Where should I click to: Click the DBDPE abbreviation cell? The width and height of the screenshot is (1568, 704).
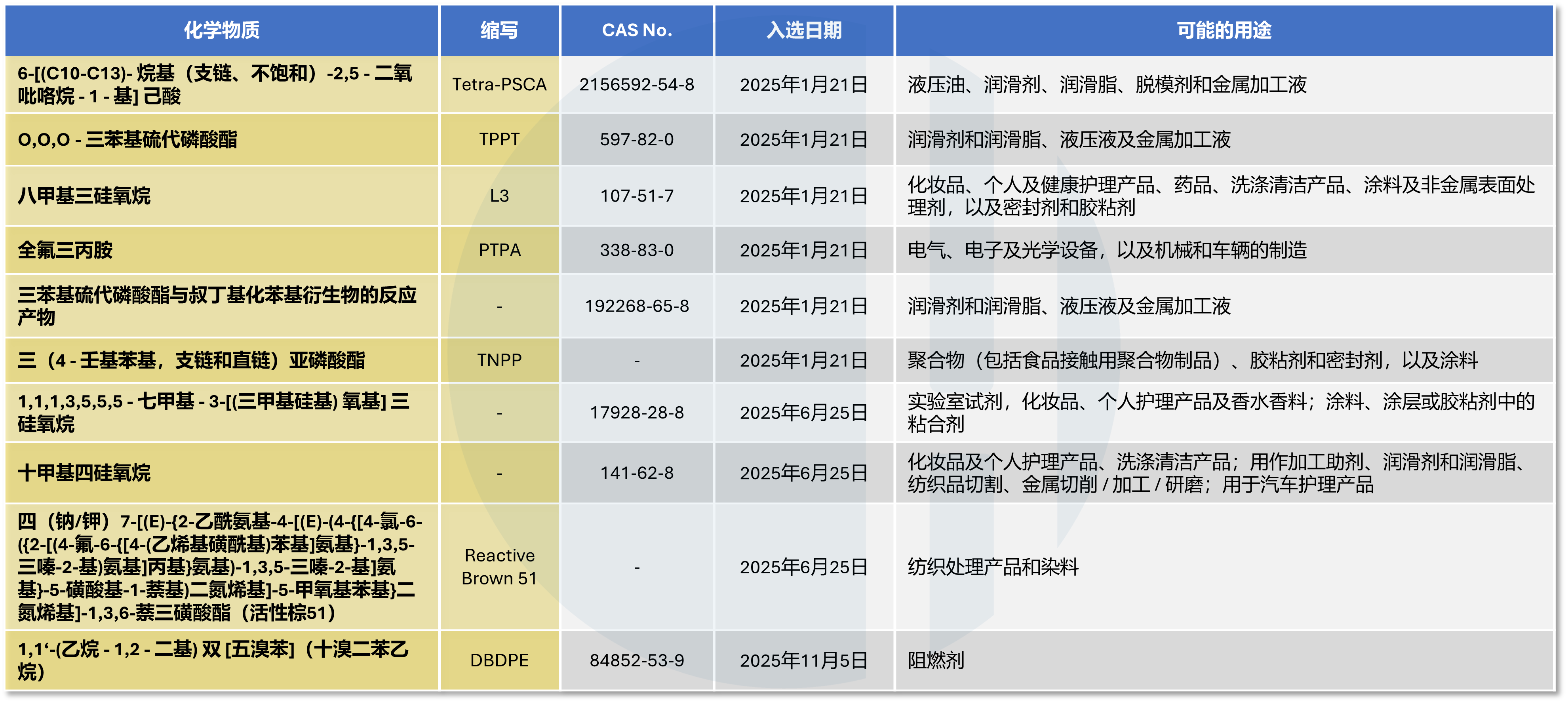pos(499,660)
